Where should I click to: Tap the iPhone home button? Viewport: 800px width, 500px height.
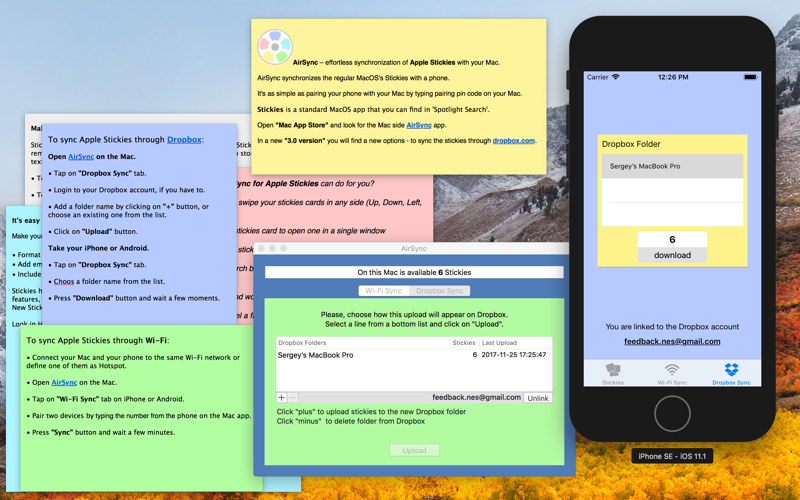[672, 413]
